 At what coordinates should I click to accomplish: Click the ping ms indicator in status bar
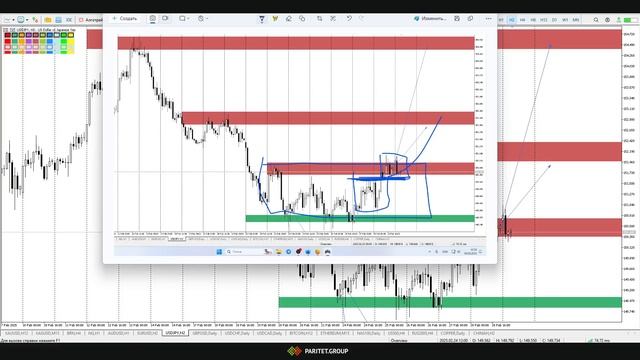coord(600,340)
